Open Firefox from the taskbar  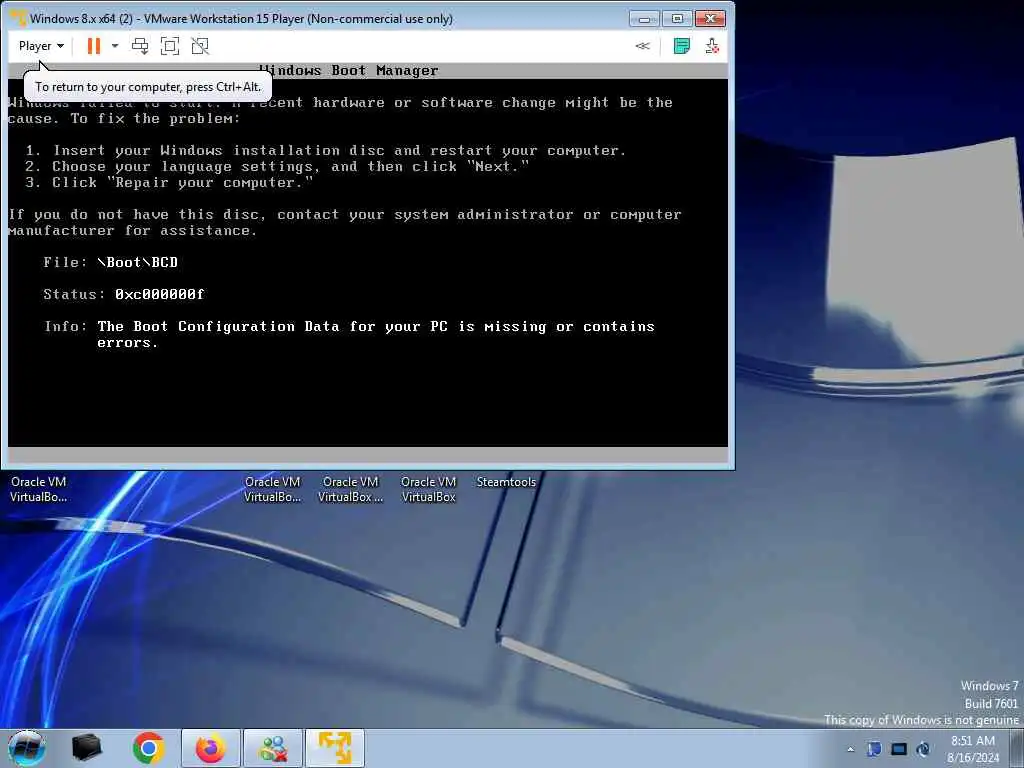210,748
